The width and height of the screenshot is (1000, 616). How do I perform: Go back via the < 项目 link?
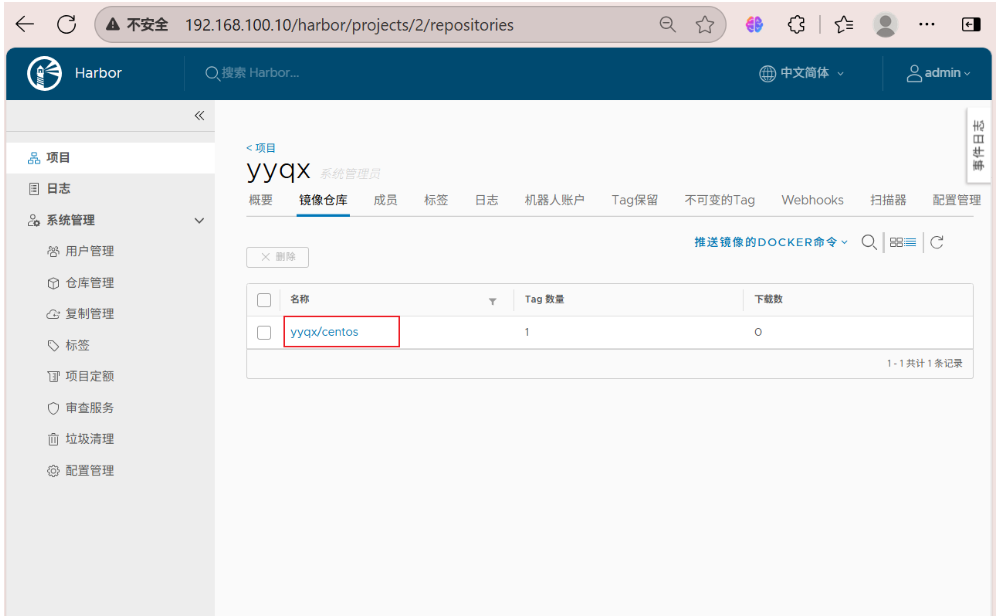pyautogui.click(x=261, y=148)
